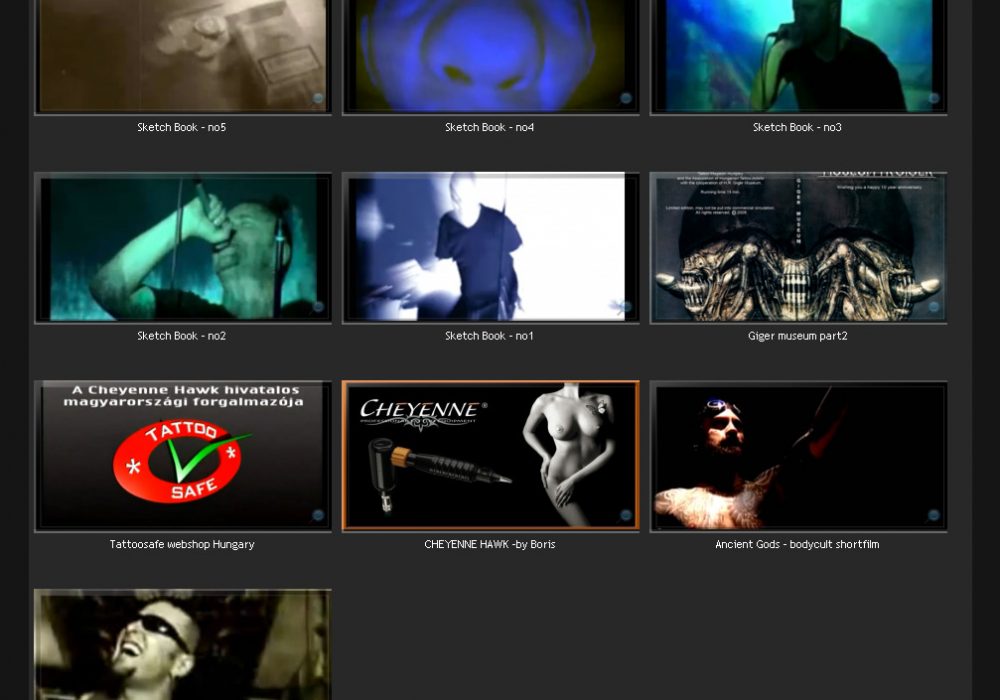The width and height of the screenshot is (1000, 700).
Task: Click zoom icon on Sketch Book no4 thumbnail
Action: tap(626, 98)
